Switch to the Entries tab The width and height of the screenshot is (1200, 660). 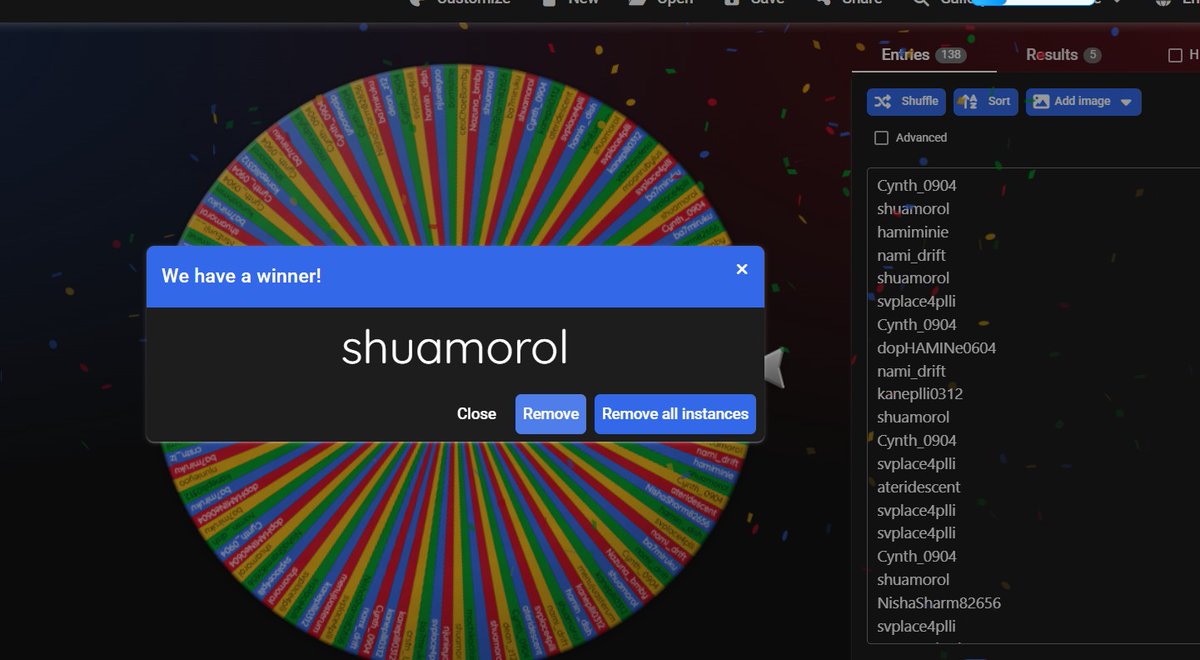pyautogui.click(x=923, y=55)
